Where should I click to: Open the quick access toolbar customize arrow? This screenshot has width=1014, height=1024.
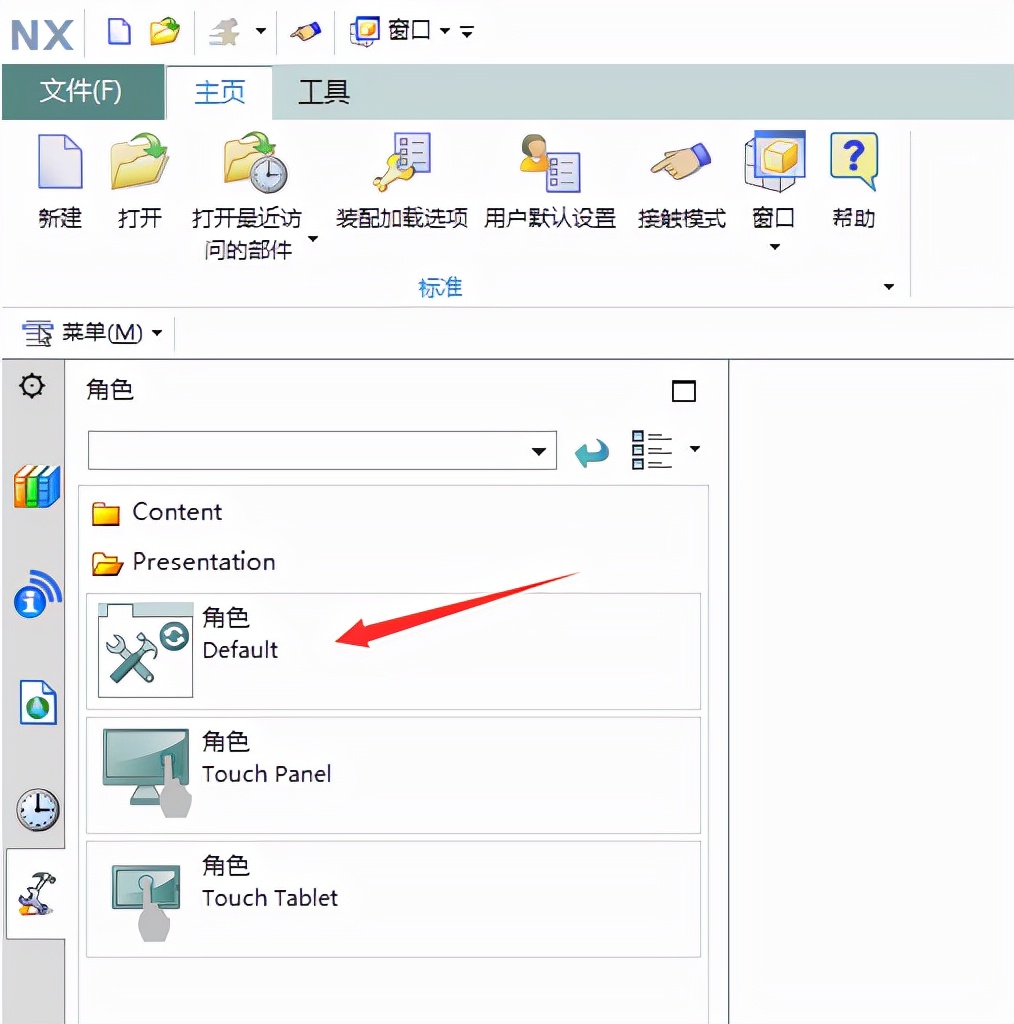tap(467, 31)
